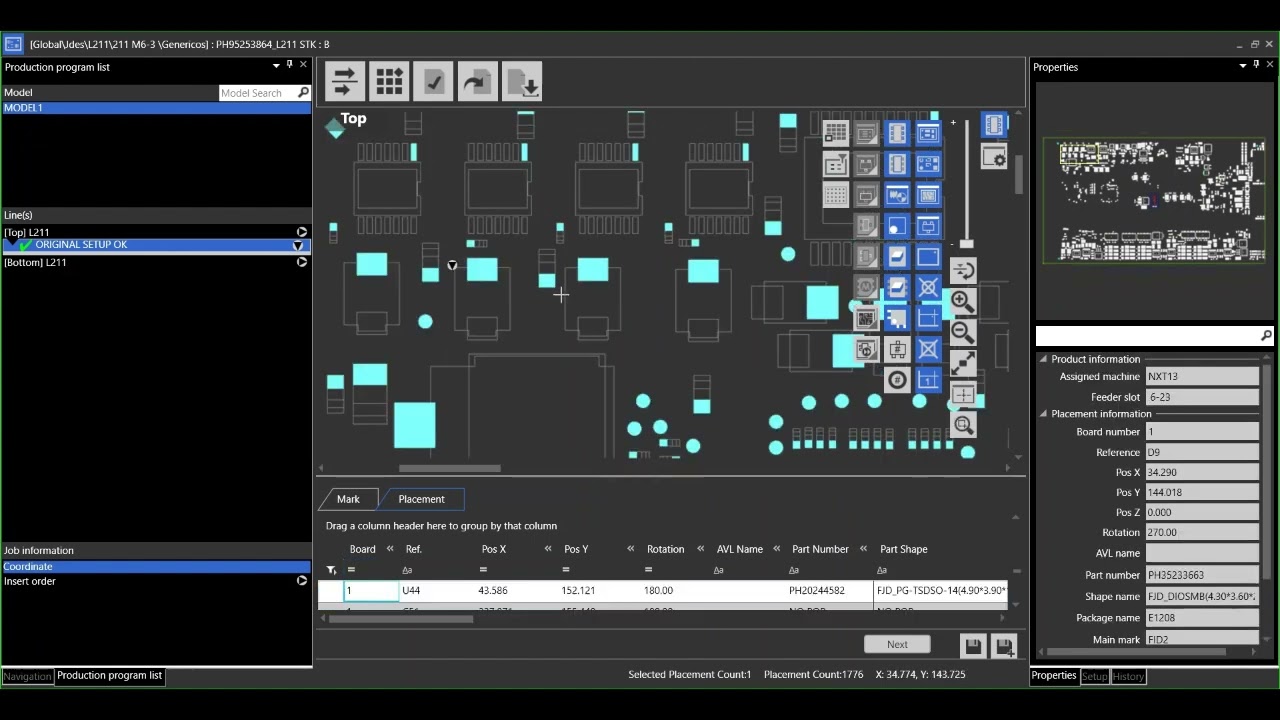This screenshot has height=720, width=1280.
Task: Click the fit-to-view diagonal arrows icon
Action: (x=962, y=363)
